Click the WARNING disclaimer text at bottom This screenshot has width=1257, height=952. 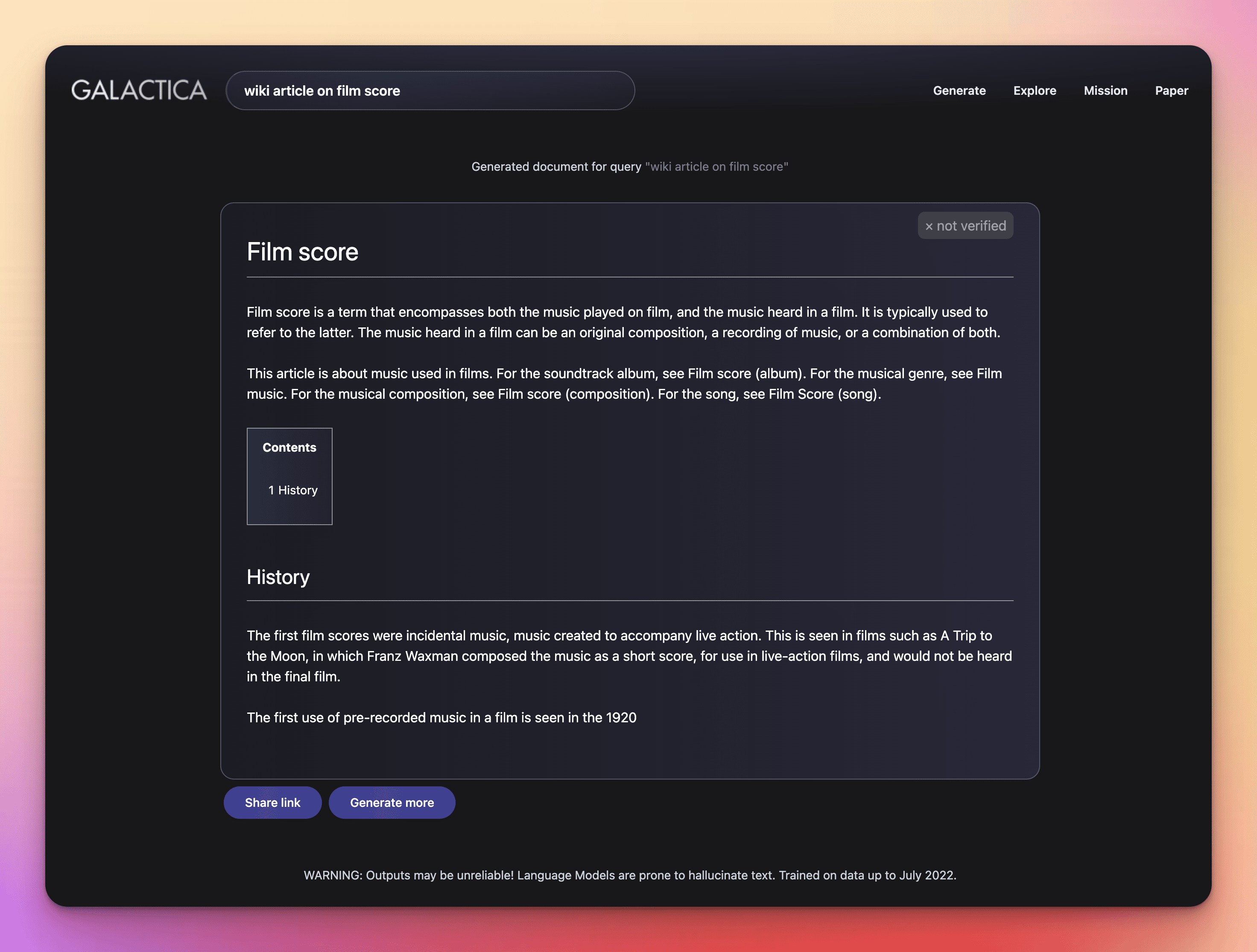click(x=630, y=875)
